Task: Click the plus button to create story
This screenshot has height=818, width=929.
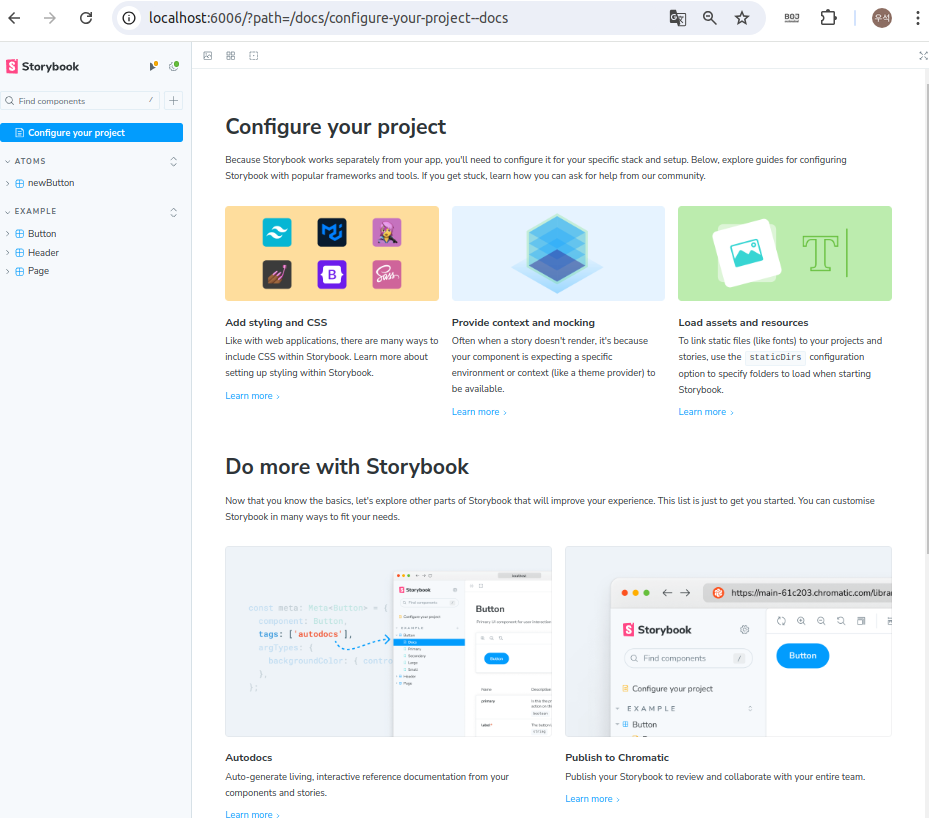Action: [173, 101]
